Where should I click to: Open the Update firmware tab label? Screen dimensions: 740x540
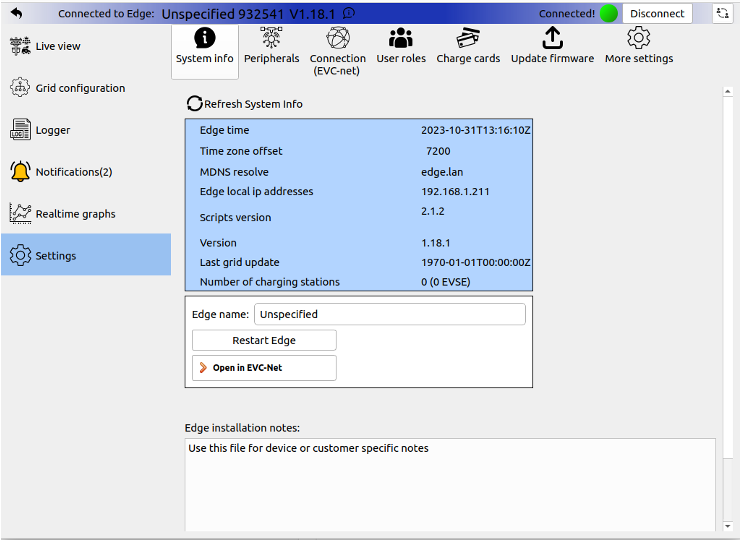tap(553, 59)
